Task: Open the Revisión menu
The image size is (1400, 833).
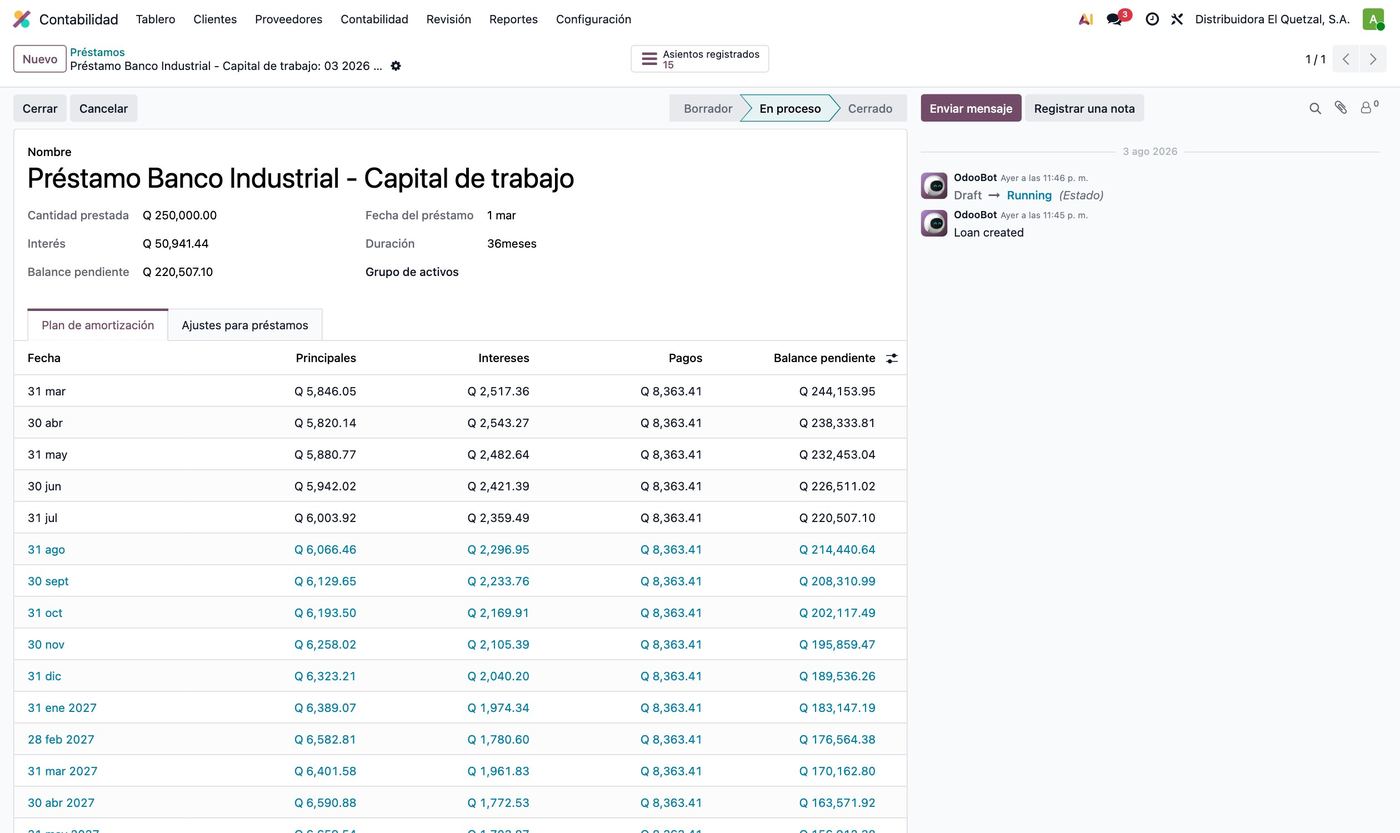Action: tap(448, 19)
